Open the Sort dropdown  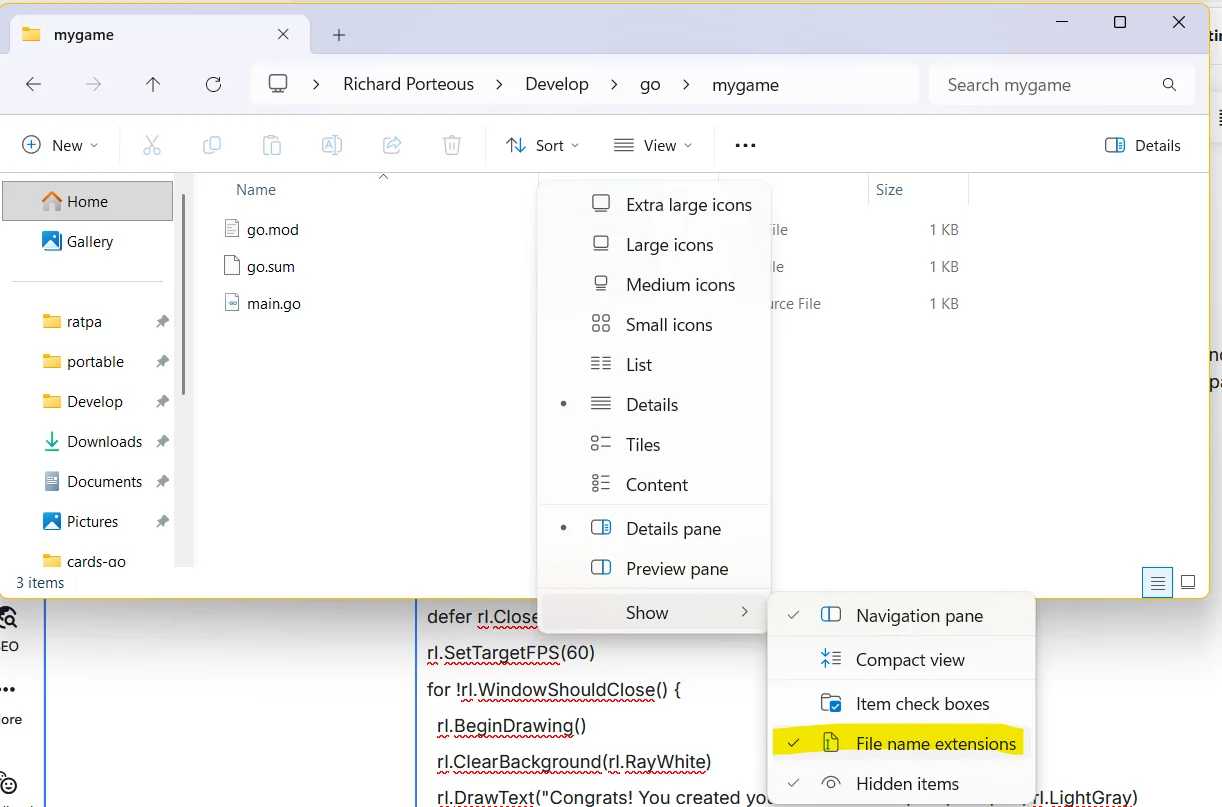point(542,145)
